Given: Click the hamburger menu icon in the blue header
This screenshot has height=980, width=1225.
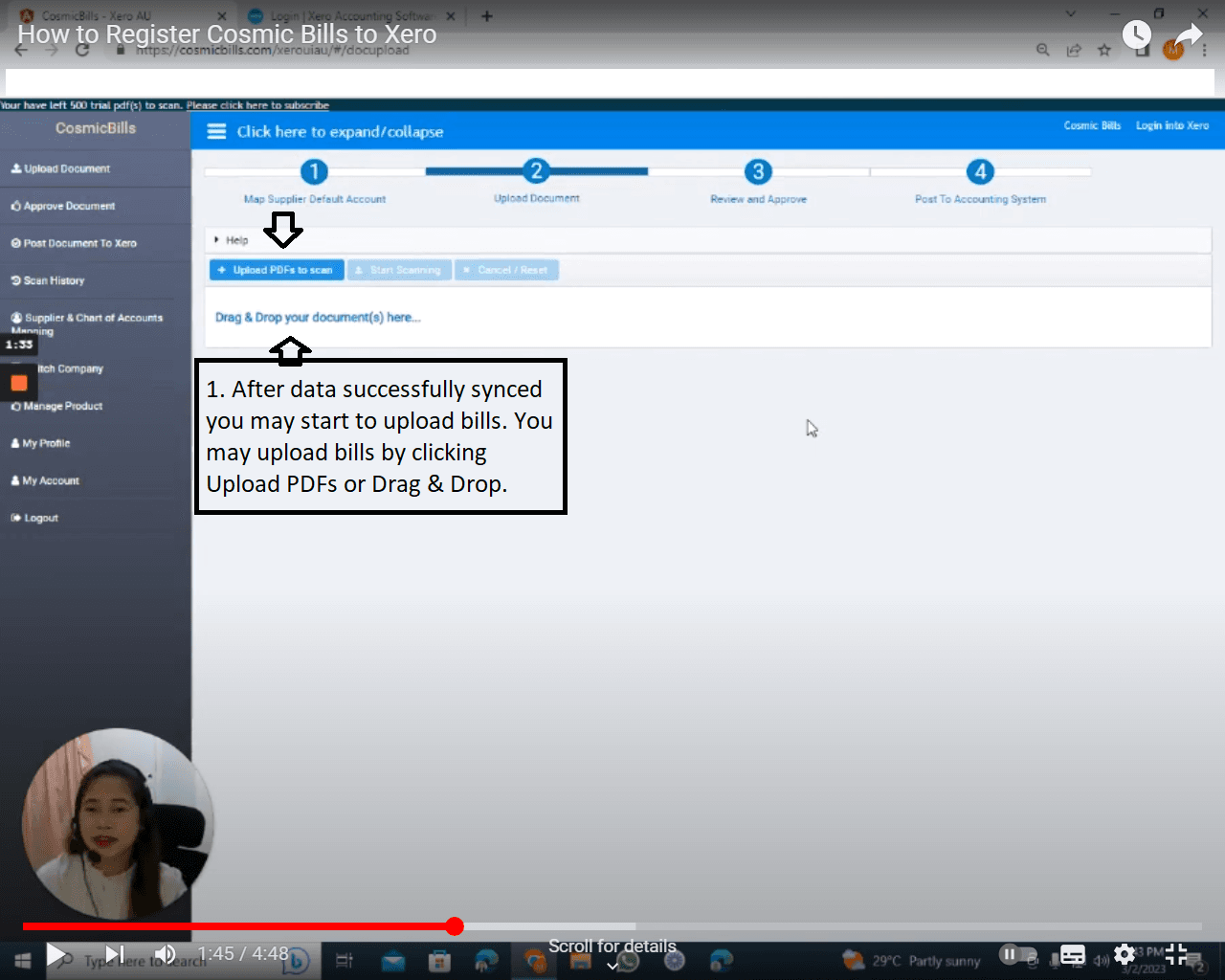Looking at the screenshot, I should pyautogui.click(x=217, y=131).
